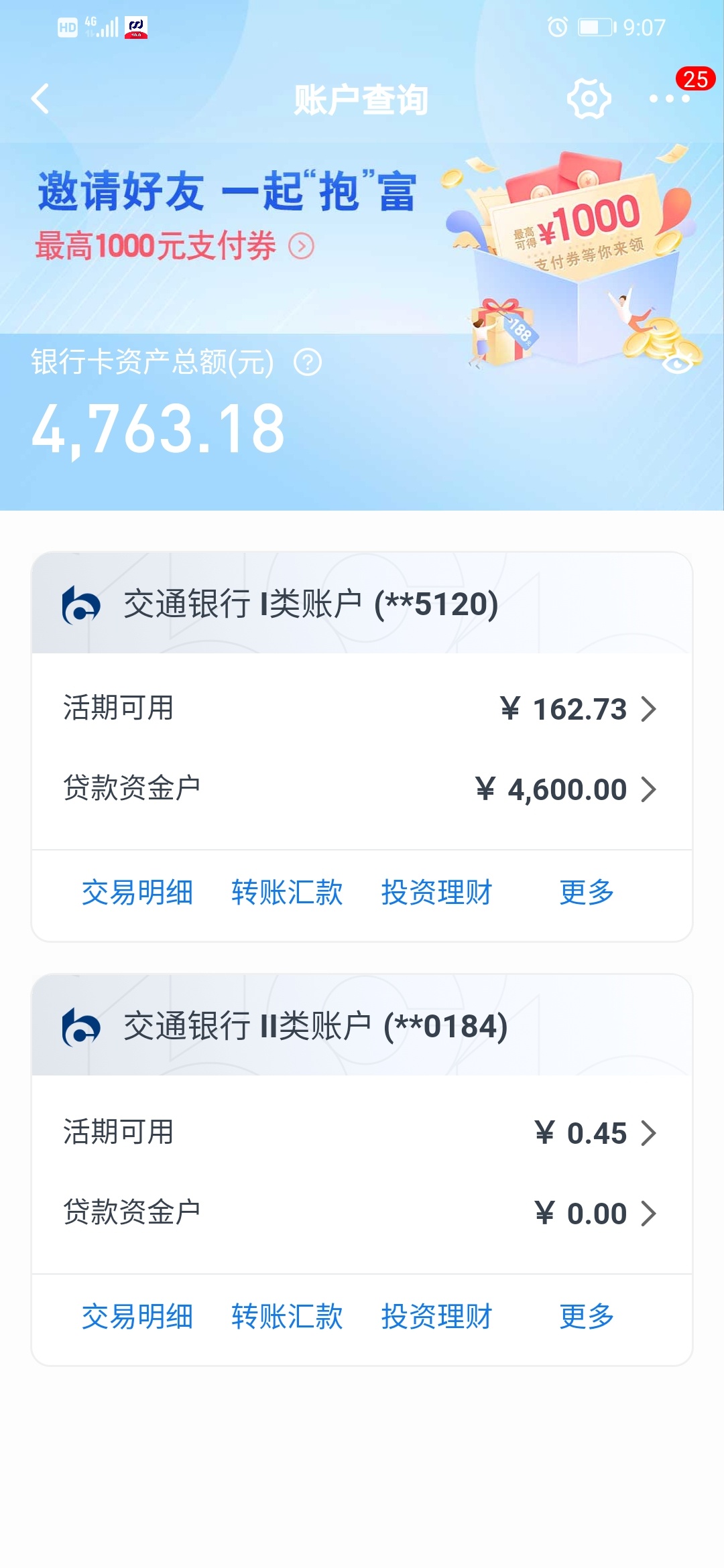
Task: Tap help icon beside total assets label
Action: (x=308, y=363)
